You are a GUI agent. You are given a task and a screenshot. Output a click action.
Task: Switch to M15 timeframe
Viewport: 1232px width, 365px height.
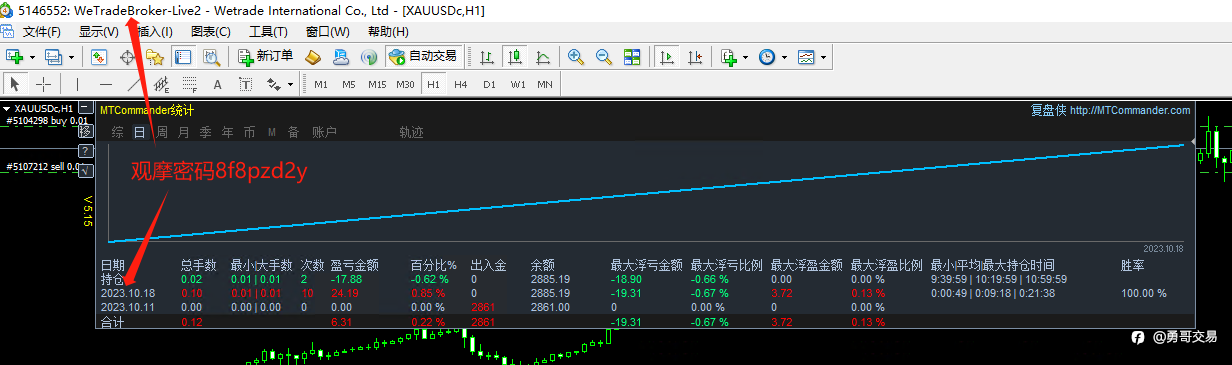[377, 84]
